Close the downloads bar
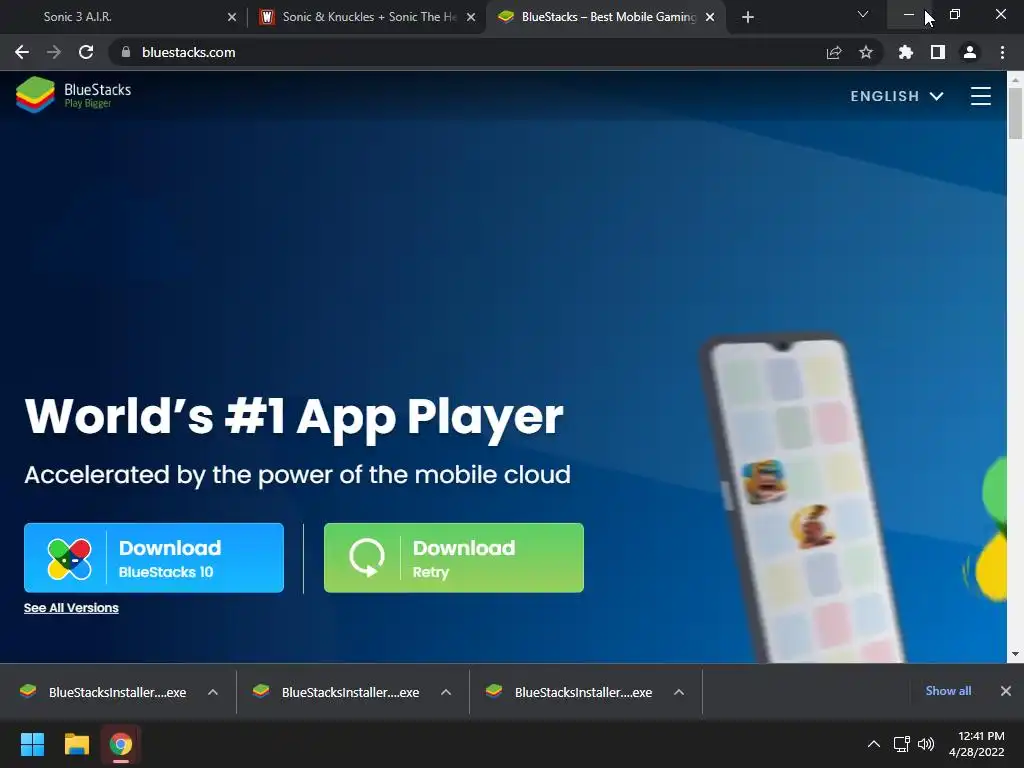Image resolution: width=1024 pixels, height=768 pixels. 1006,691
